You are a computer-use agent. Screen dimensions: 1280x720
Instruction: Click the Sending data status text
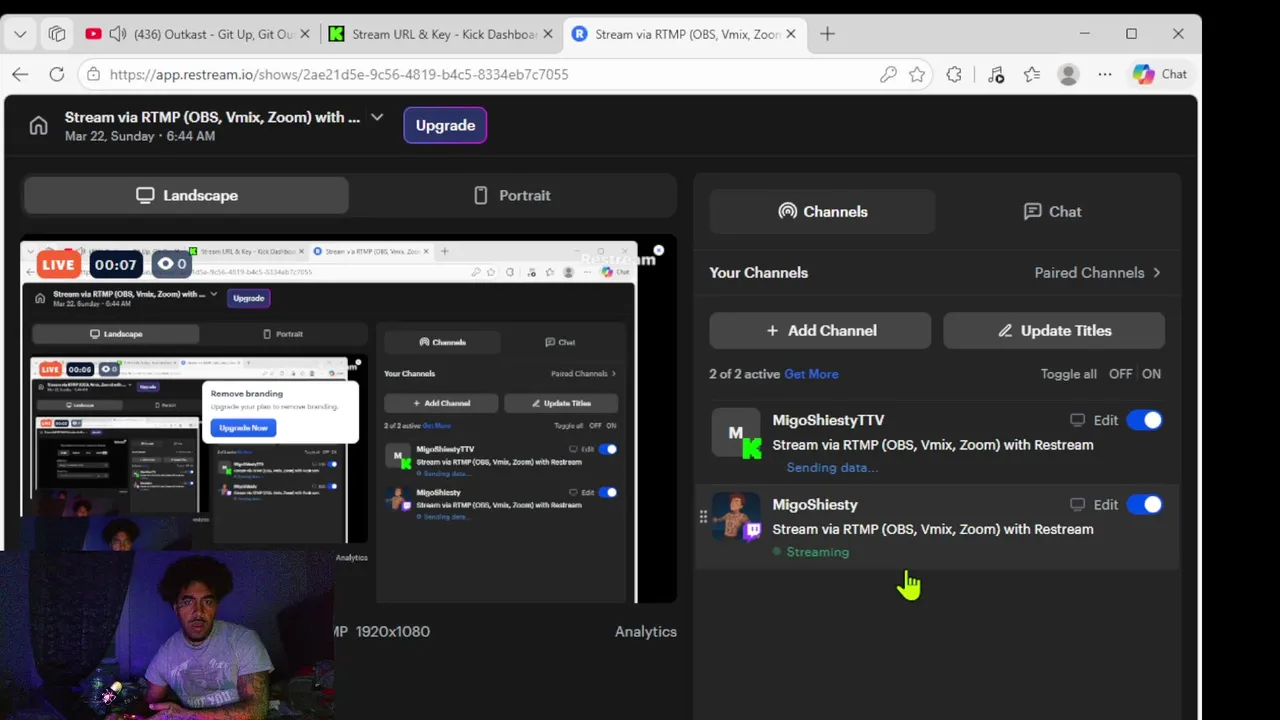832,467
